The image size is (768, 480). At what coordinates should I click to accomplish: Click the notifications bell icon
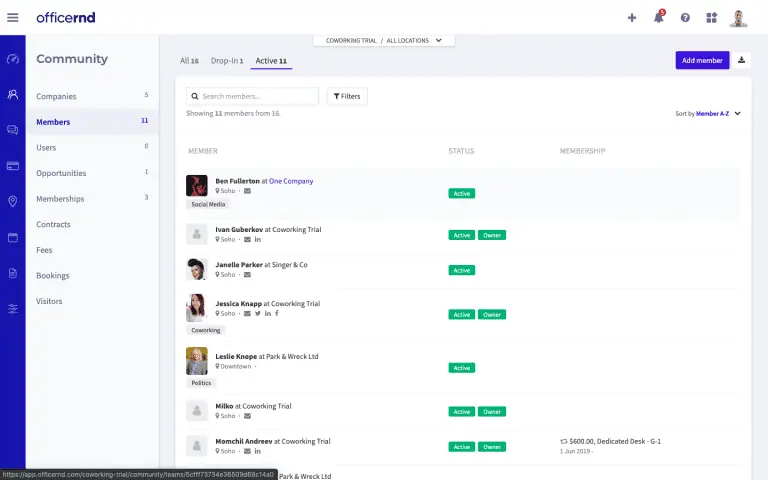point(658,17)
